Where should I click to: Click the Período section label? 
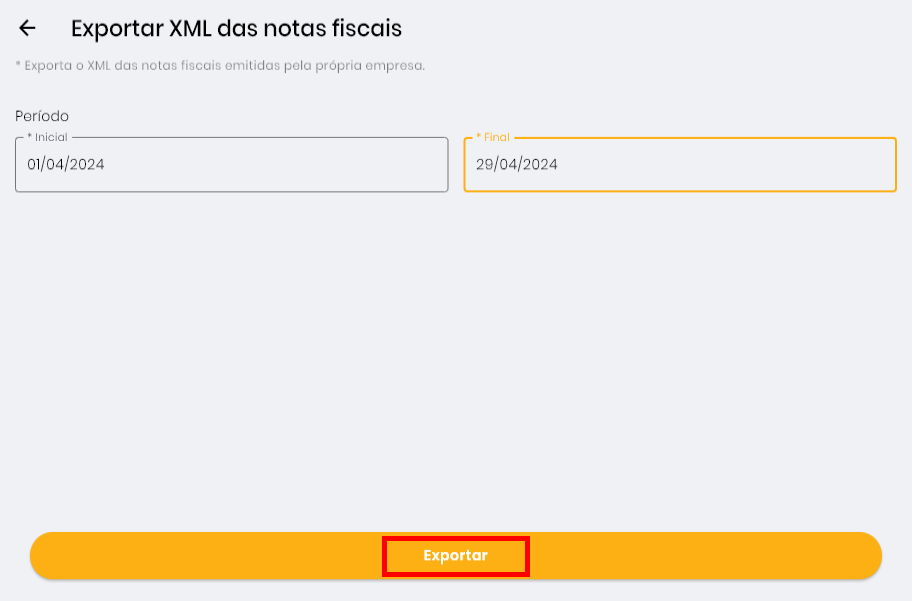click(x=42, y=116)
